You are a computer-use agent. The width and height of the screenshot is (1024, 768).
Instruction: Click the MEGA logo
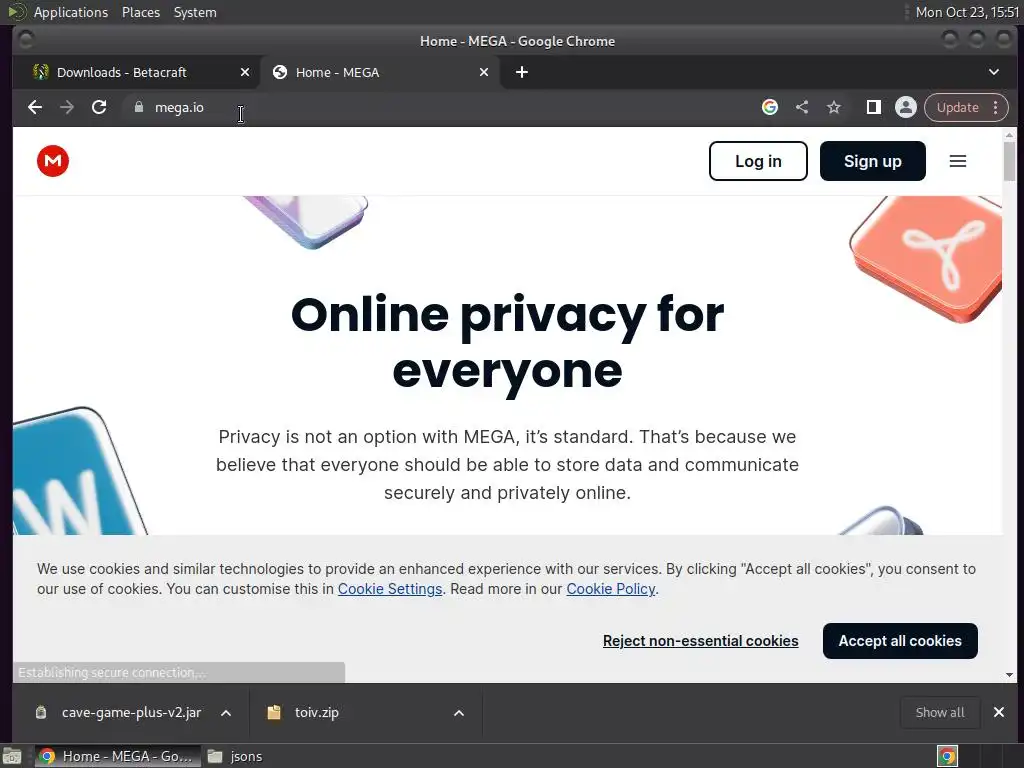(53, 161)
